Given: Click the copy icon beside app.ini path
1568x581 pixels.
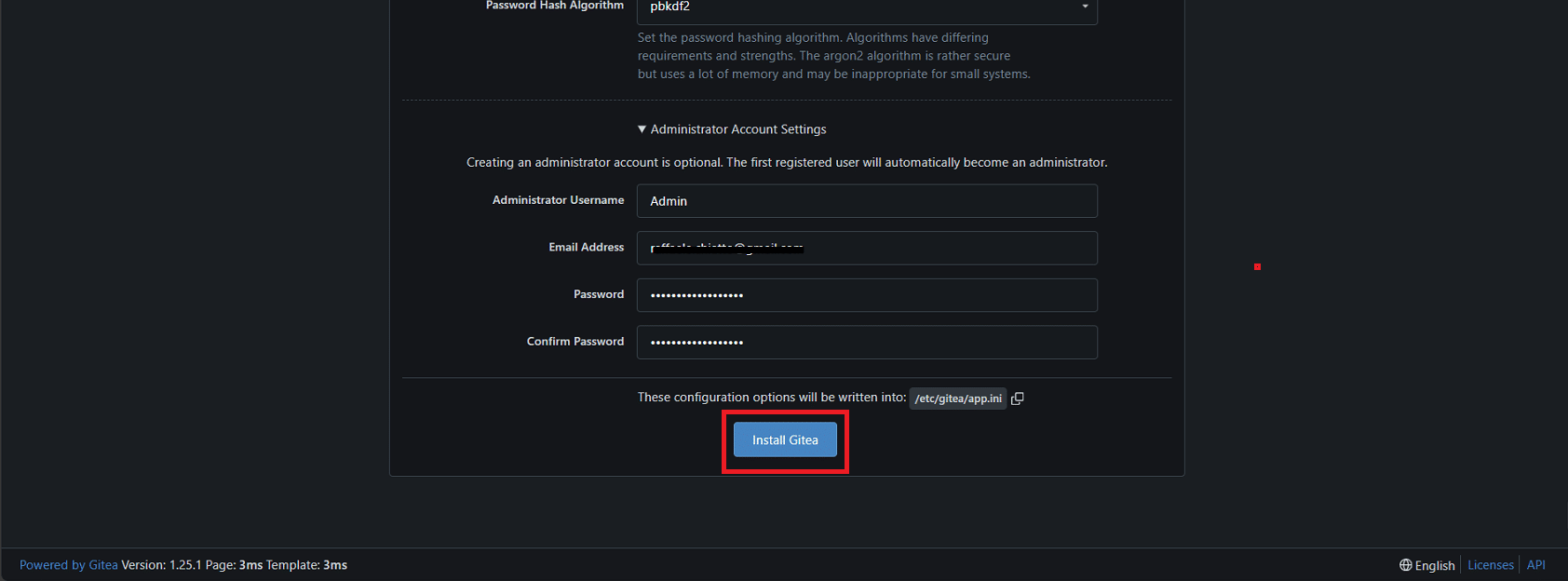Looking at the screenshot, I should [x=1018, y=399].
